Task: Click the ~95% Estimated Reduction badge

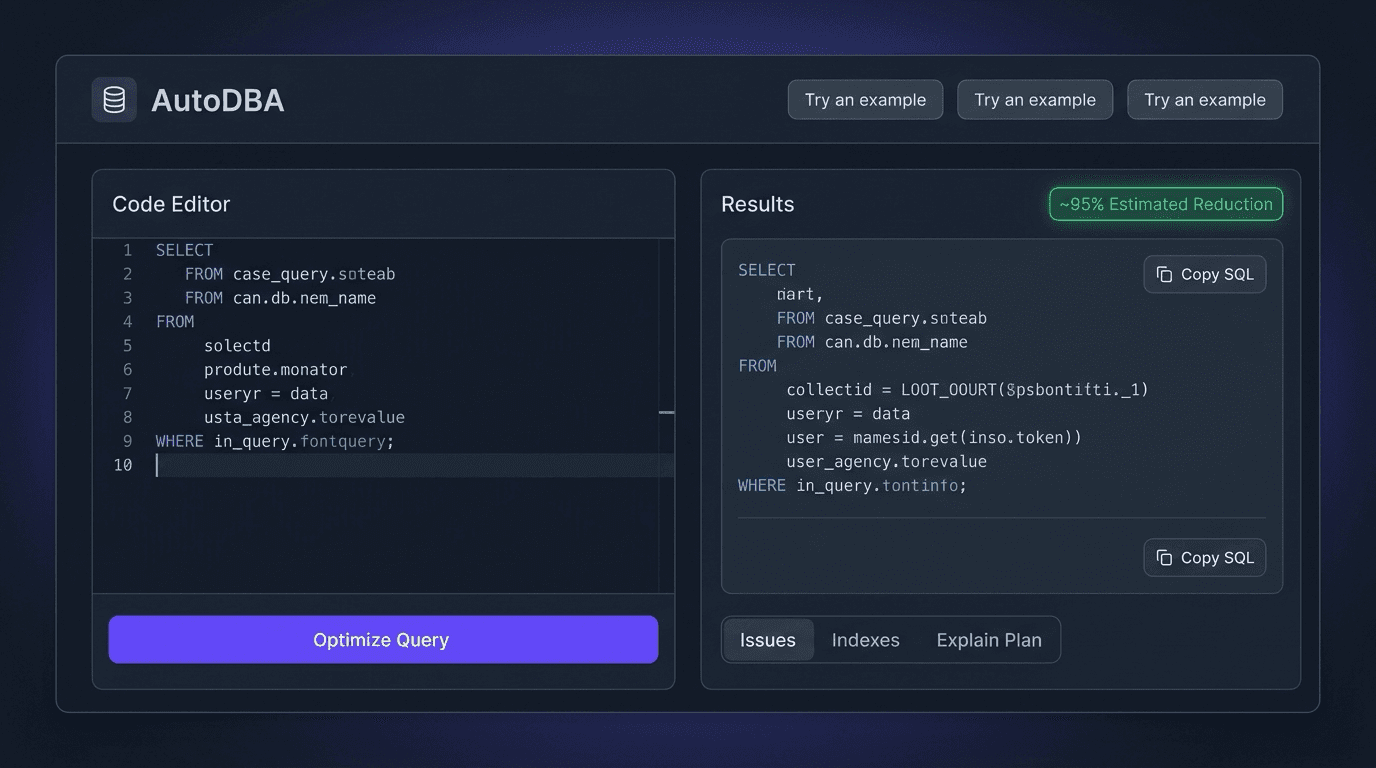Action: [1166, 204]
